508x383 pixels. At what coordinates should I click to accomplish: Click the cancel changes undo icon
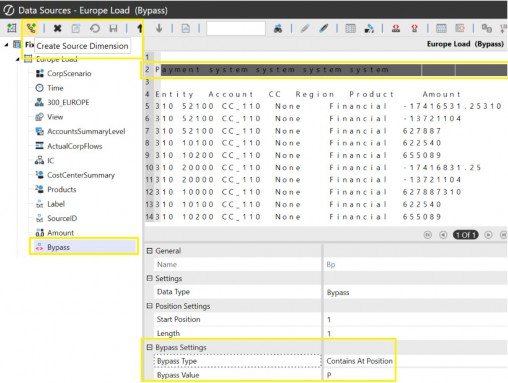pyautogui.click(x=95, y=28)
